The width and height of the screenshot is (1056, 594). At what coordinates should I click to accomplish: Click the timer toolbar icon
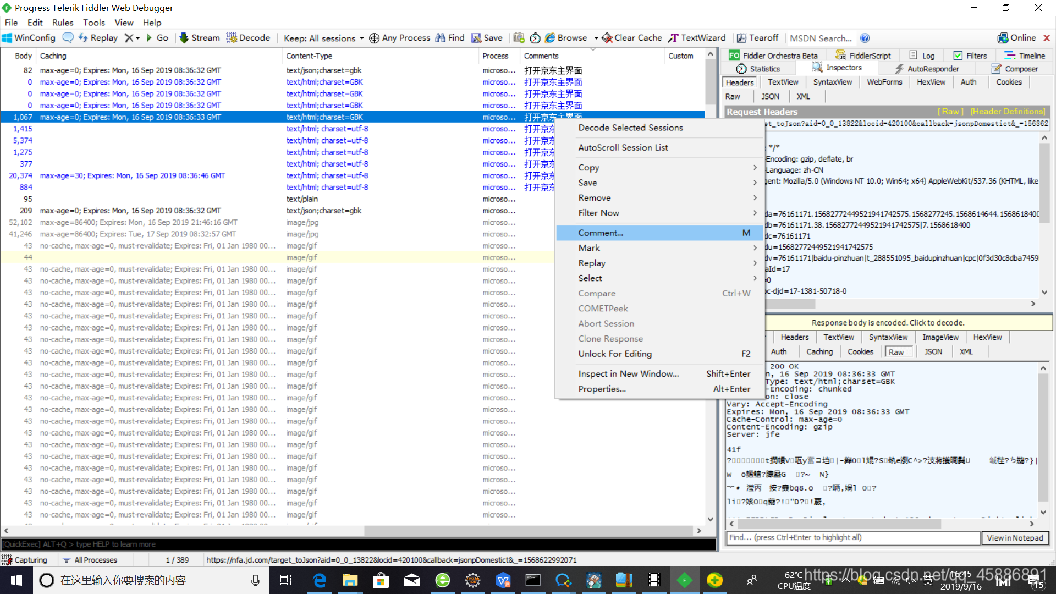(535, 38)
